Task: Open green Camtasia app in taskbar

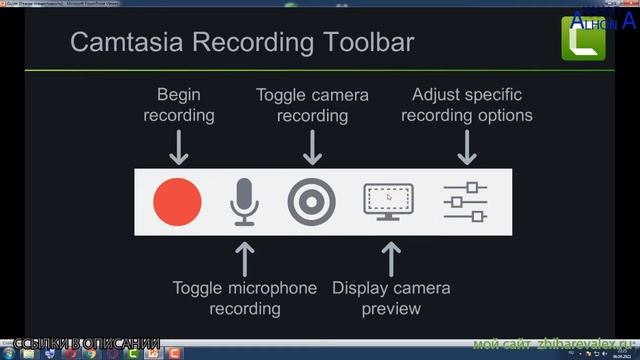Action: pos(133,353)
